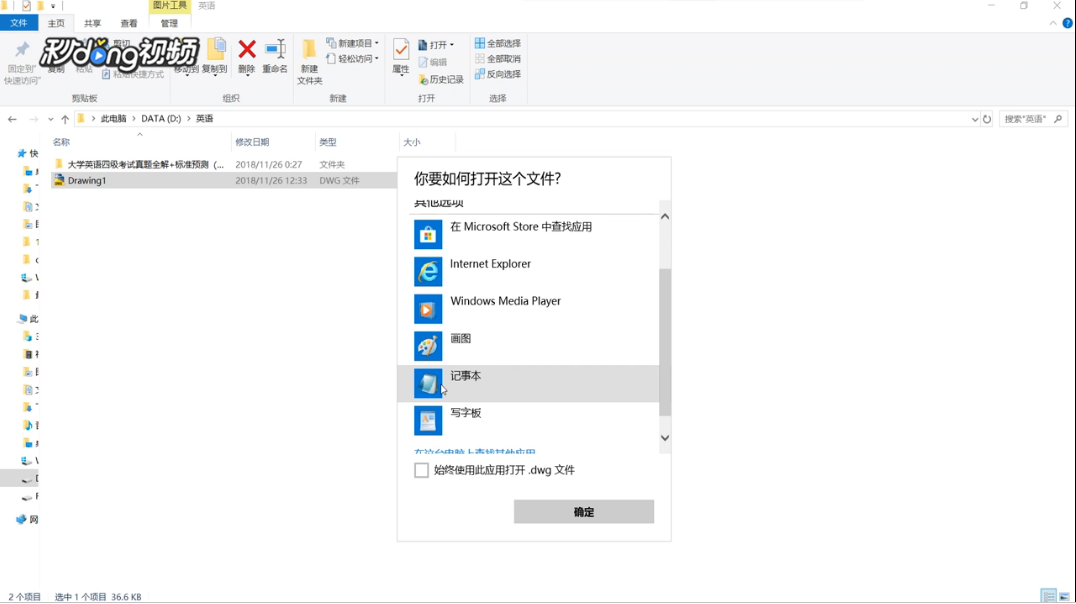This screenshot has width=1076, height=604.
Task: Collapse the ribbon with the chevron
Action: (1053, 23)
